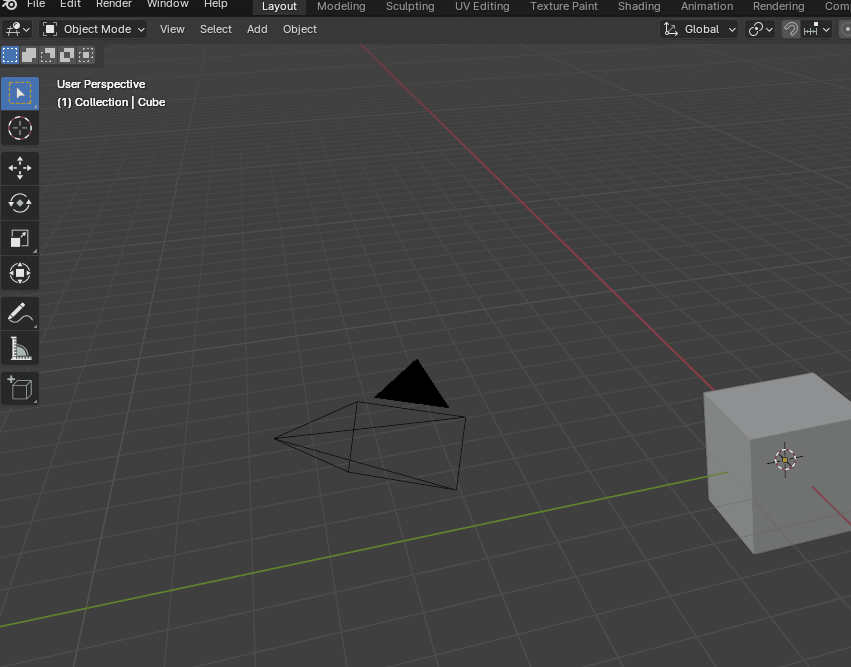Open the Render menu
Viewport: 851px width, 667px height.
[x=114, y=4]
